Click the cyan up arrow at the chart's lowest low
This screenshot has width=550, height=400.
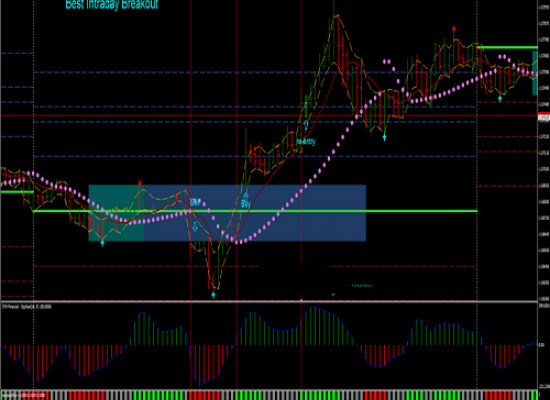(x=213, y=295)
